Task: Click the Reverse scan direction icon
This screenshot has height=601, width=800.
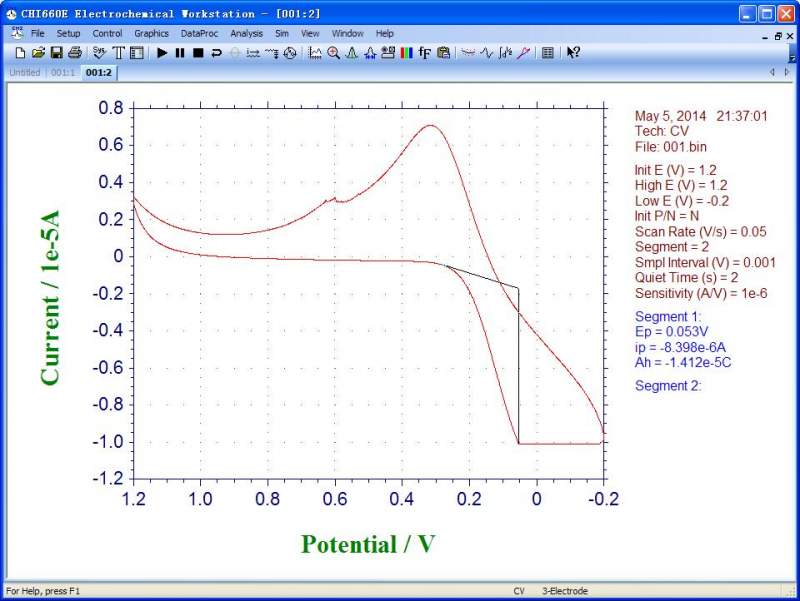Action: [216, 53]
